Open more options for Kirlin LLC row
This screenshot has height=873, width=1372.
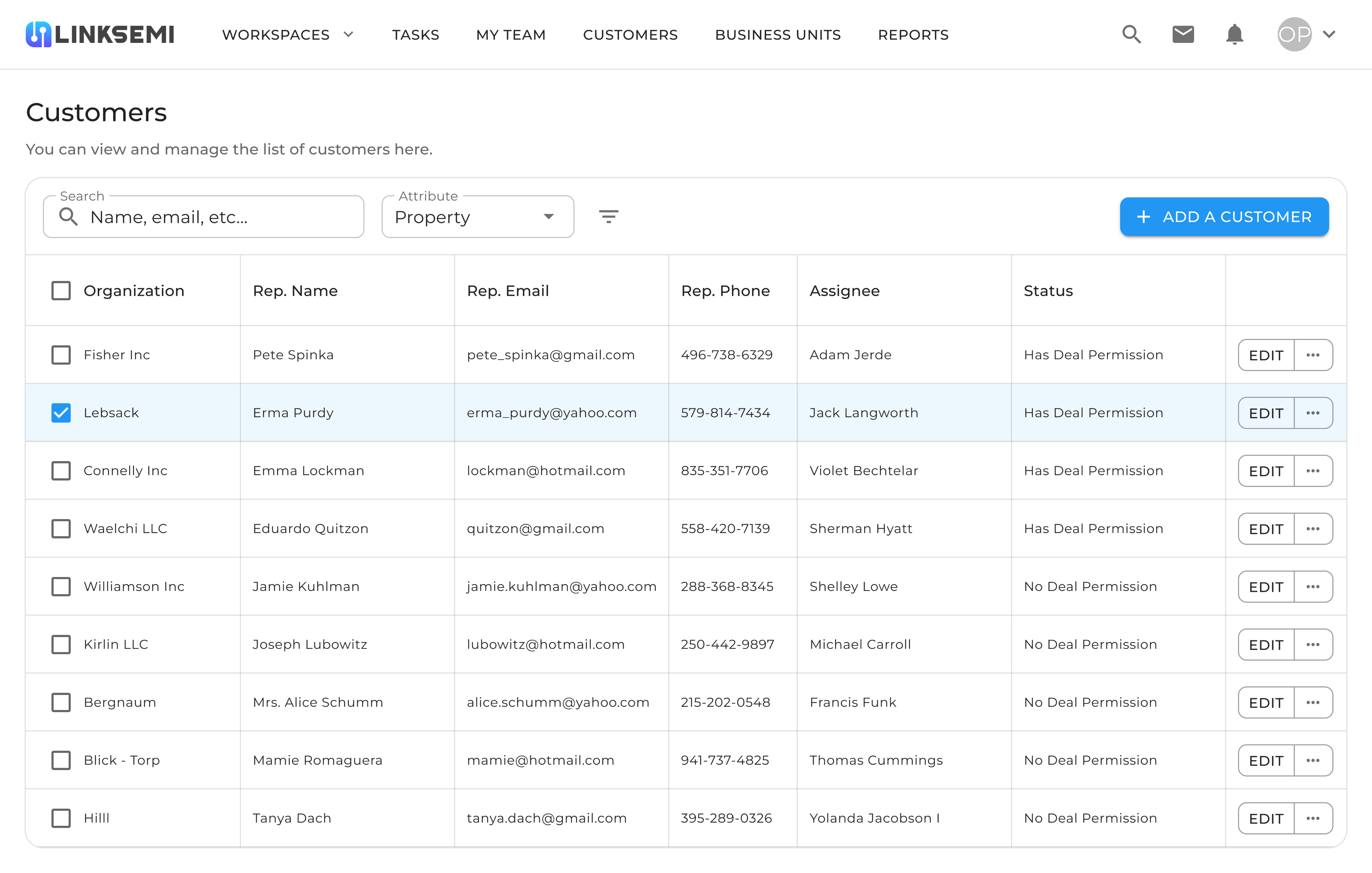coord(1313,645)
